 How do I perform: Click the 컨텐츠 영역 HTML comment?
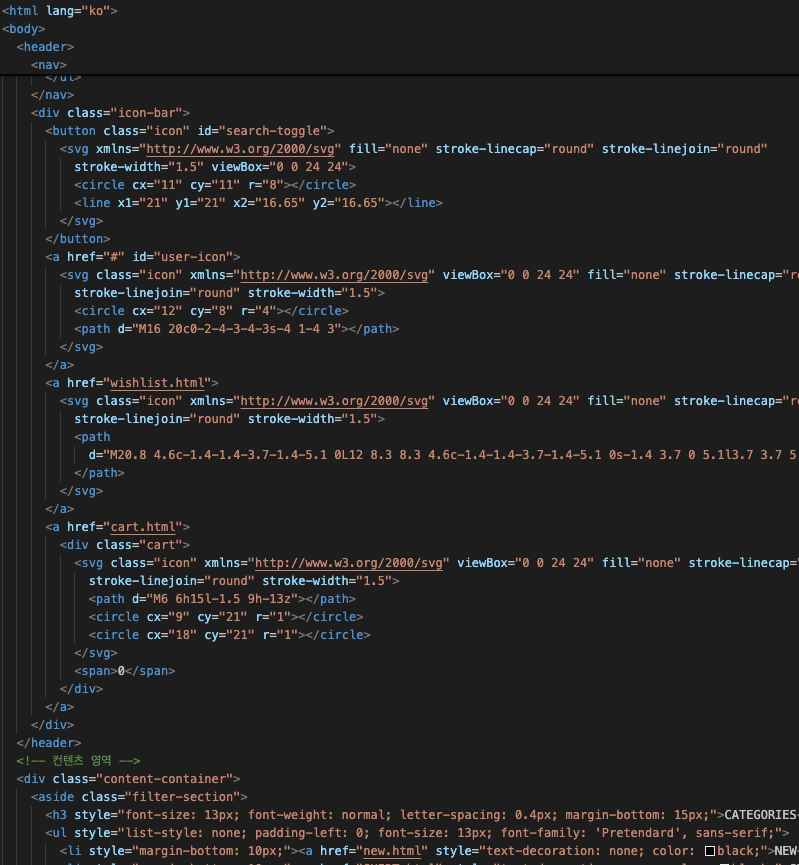[x=78, y=761]
